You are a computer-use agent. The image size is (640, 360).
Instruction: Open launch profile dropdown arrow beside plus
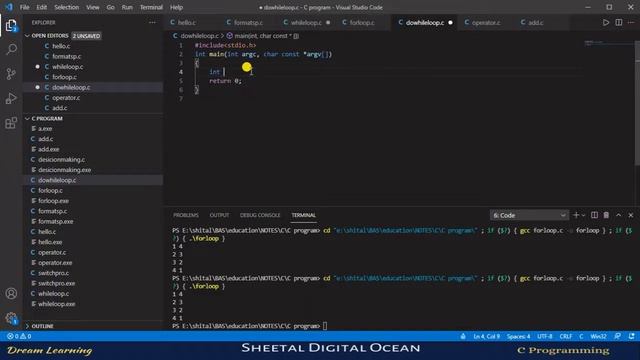click(x=583, y=215)
